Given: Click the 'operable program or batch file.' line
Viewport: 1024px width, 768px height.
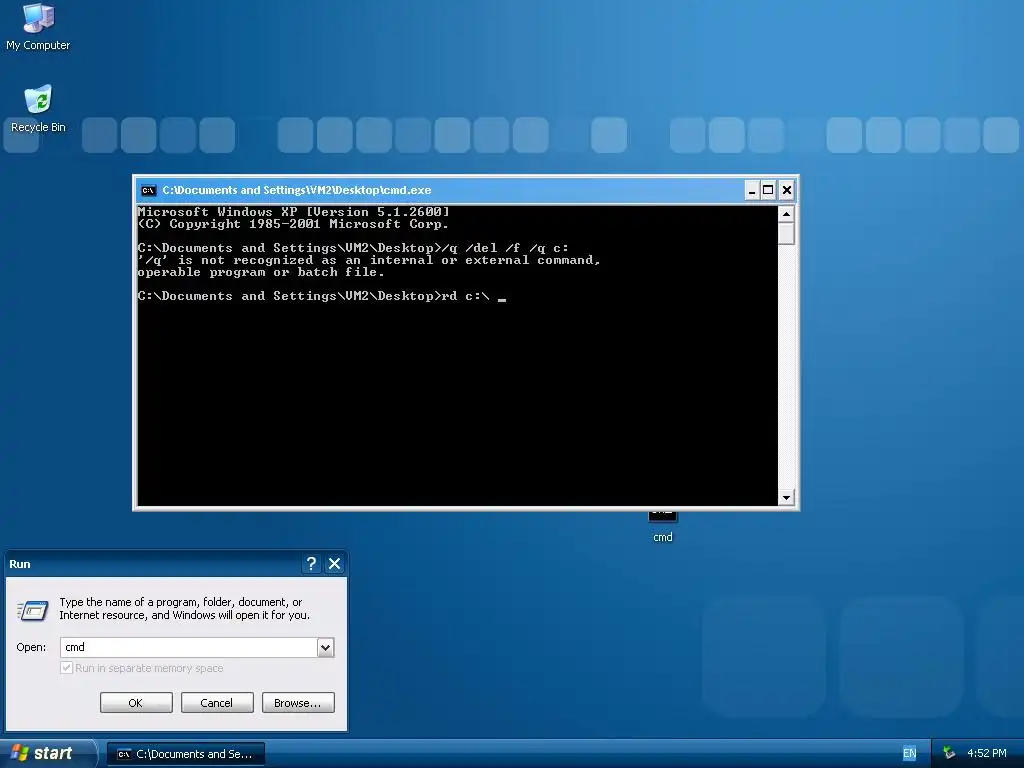Looking at the screenshot, I should tap(261, 272).
